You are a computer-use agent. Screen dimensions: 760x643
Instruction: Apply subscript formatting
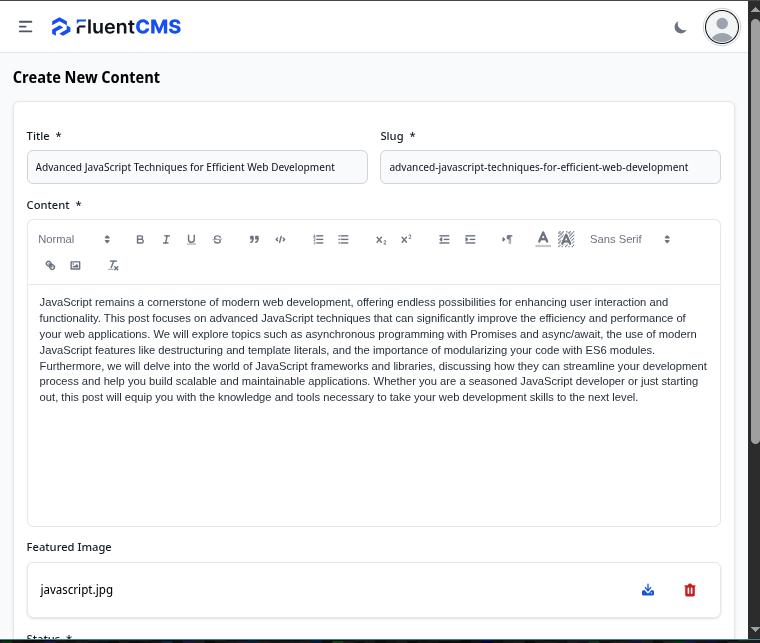point(381,239)
